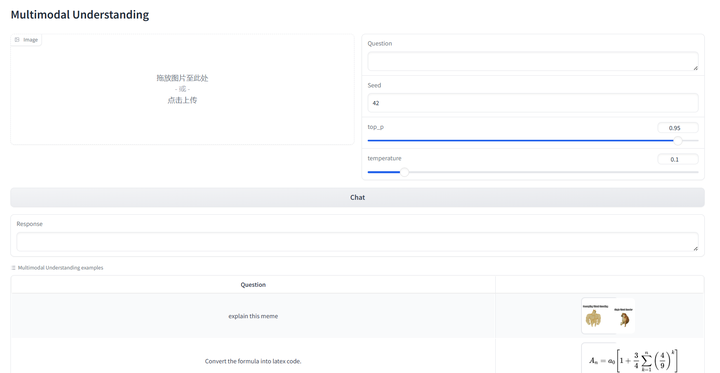Click the Multimodal Understanding examples list icon
Screen dimensions: 720x373
(x=13, y=267)
